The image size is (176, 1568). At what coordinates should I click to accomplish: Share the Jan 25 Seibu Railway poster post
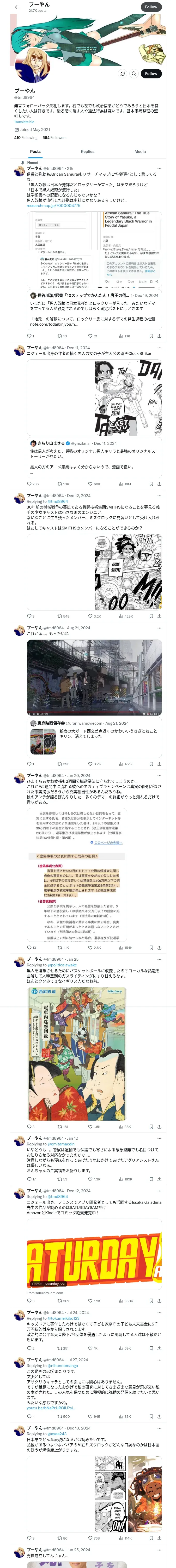click(160, 1127)
